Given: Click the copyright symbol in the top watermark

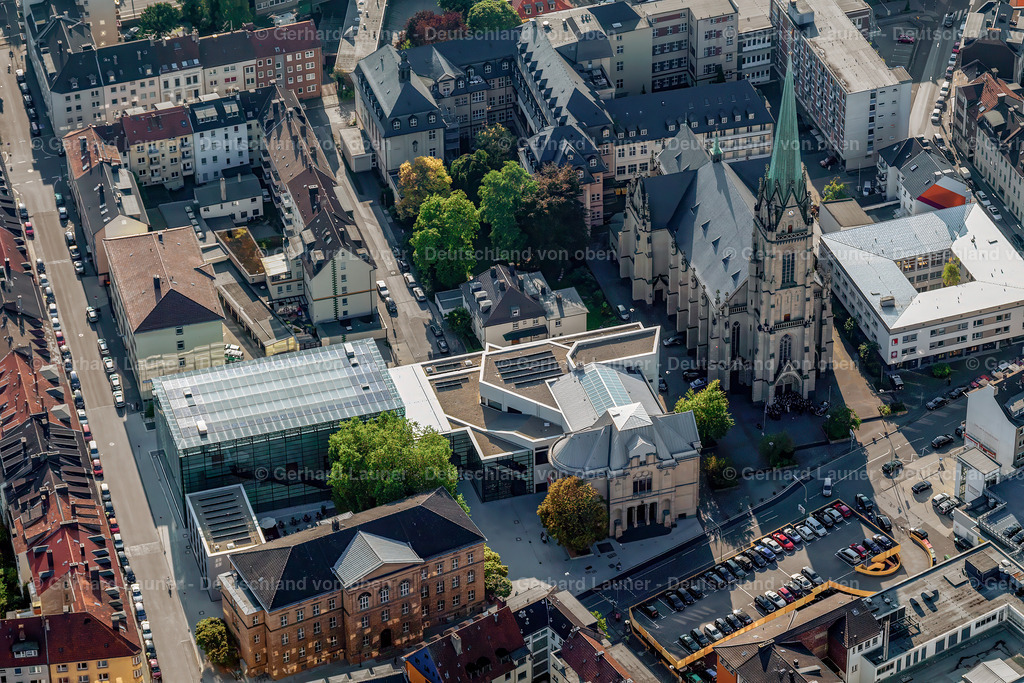Looking at the screenshot, I should tap(263, 36).
